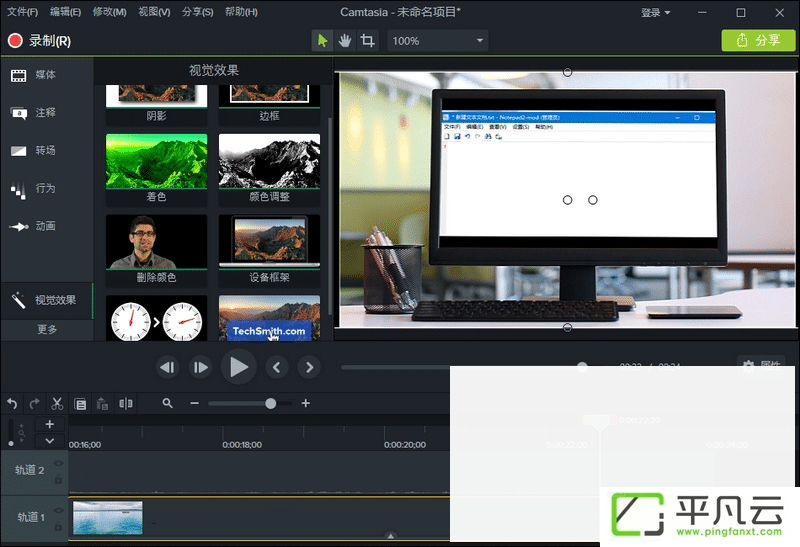This screenshot has height=547, width=800.
Task: Select the ocean clip on Track 1
Action: 108,517
